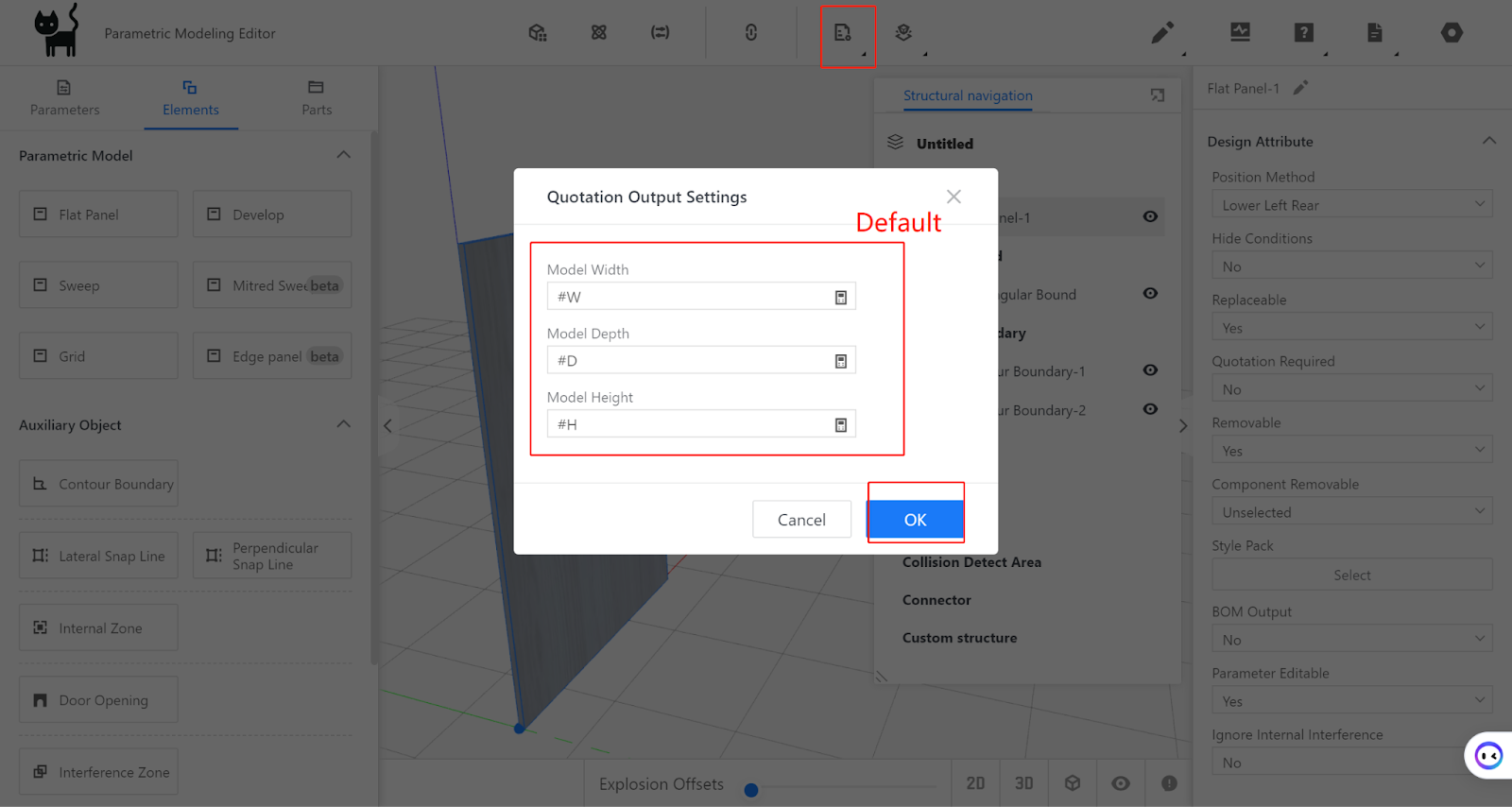Viewport: 1512px width, 807px height.
Task: Click the Explosion Offsets slider handle
Action: point(751,790)
